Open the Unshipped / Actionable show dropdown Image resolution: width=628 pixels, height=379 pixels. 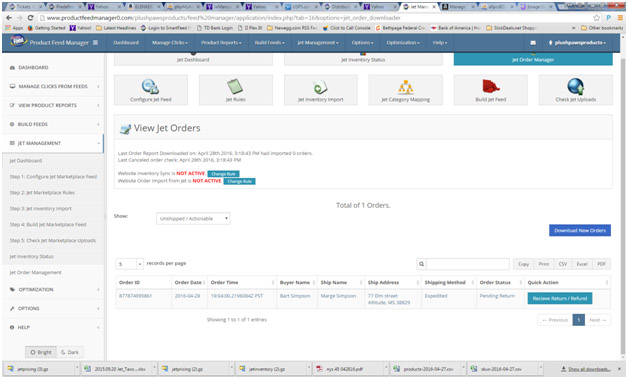point(193,218)
